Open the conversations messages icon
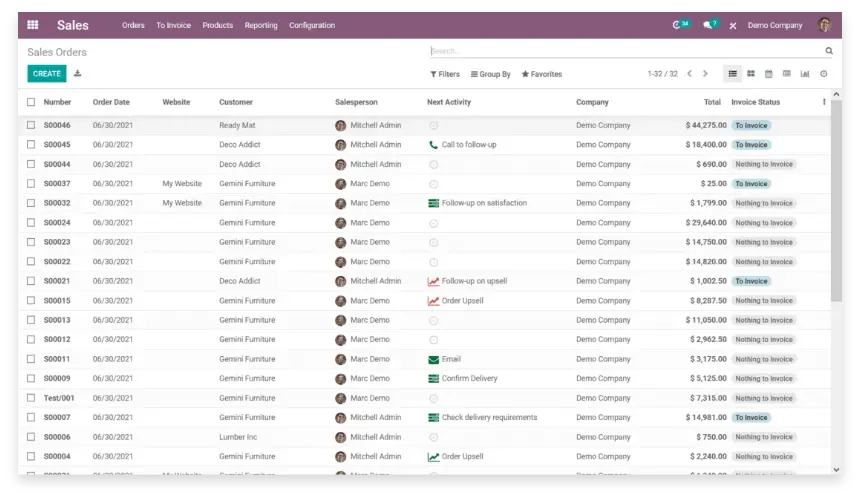860x499 pixels. coord(709,25)
